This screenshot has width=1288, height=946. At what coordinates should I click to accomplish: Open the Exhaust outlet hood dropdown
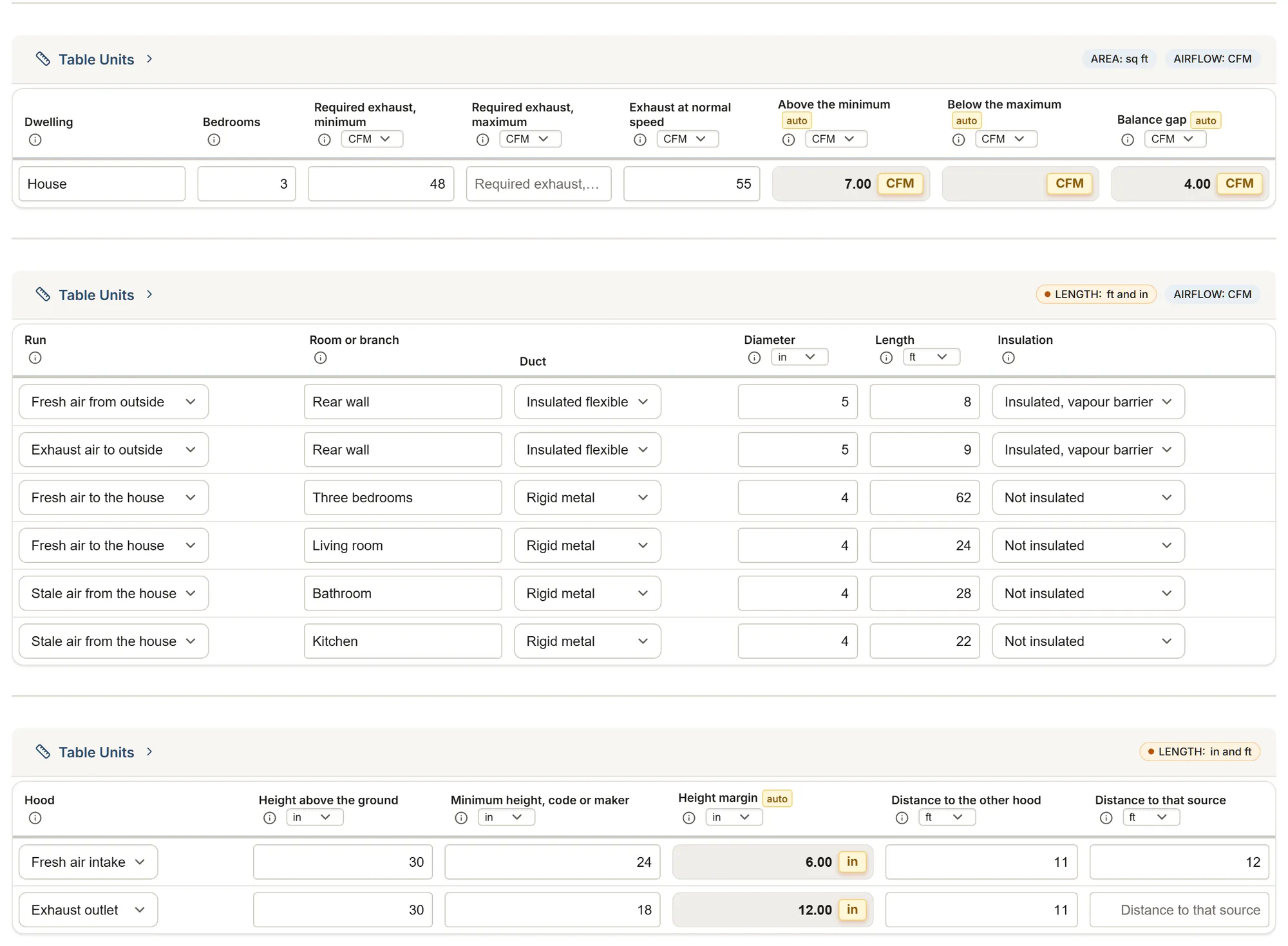88,910
